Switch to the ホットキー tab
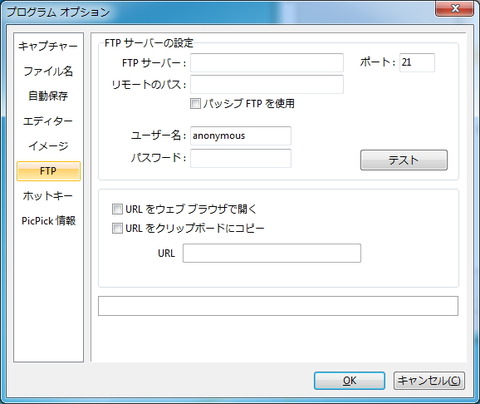Screen dimensions: 480x404 pos(48,196)
